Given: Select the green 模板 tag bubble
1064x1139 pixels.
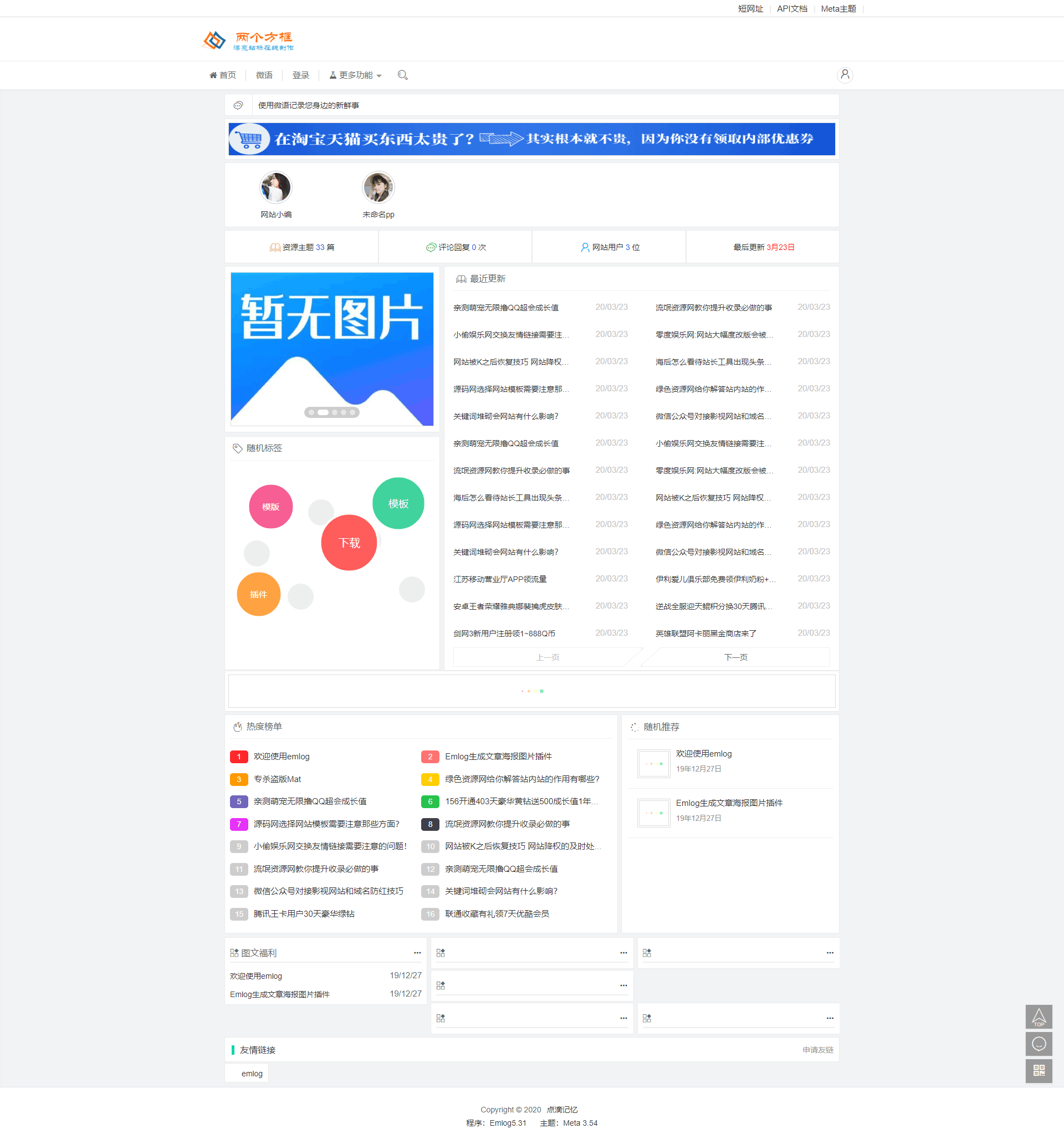Looking at the screenshot, I should tap(398, 503).
